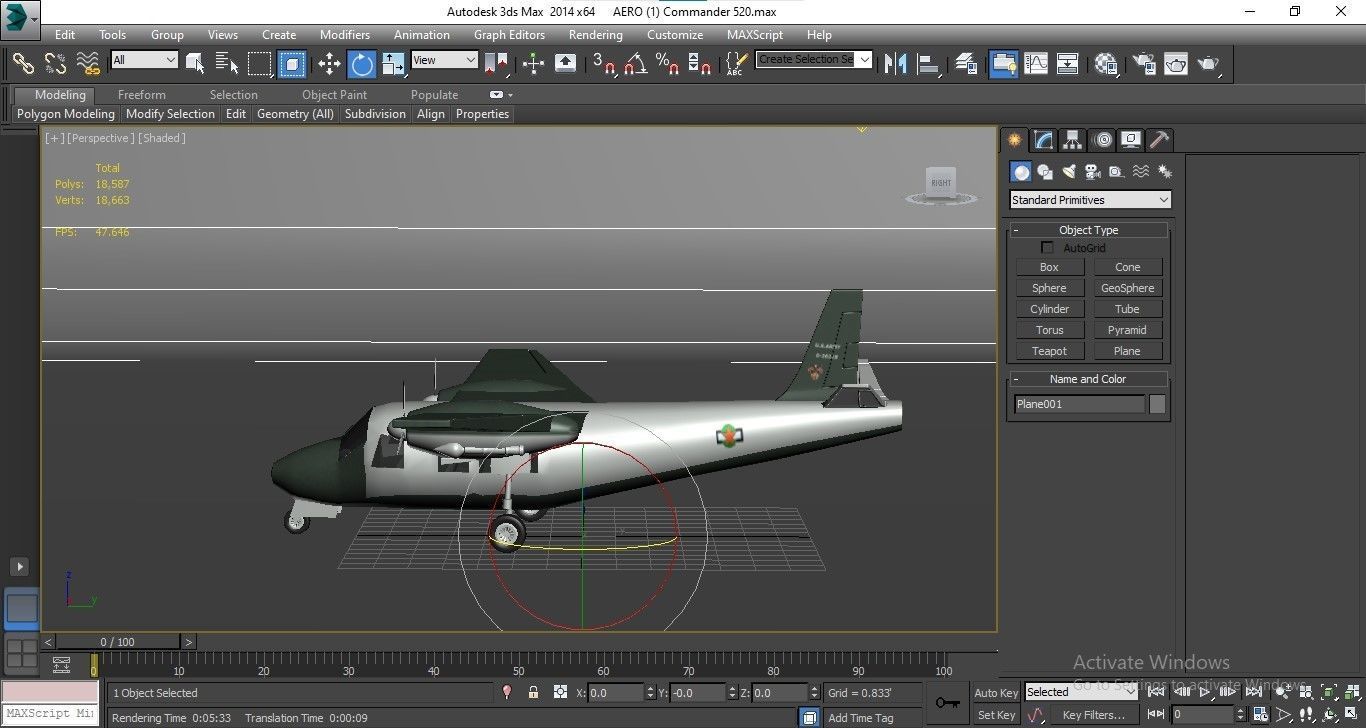Toggle Spinner Snap
Viewport: 1366px width, 728px height.
click(x=699, y=63)
